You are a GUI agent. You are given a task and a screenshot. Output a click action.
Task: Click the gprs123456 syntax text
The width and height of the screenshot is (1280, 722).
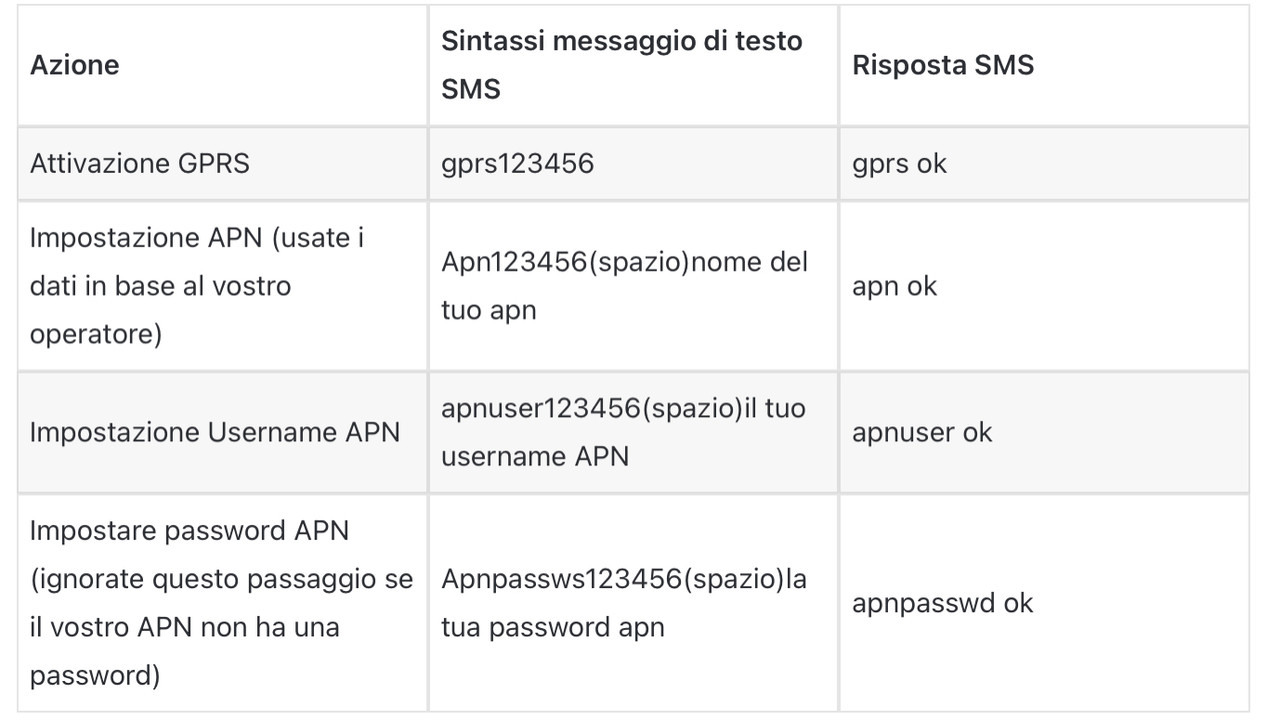click(x=517, y=163)
